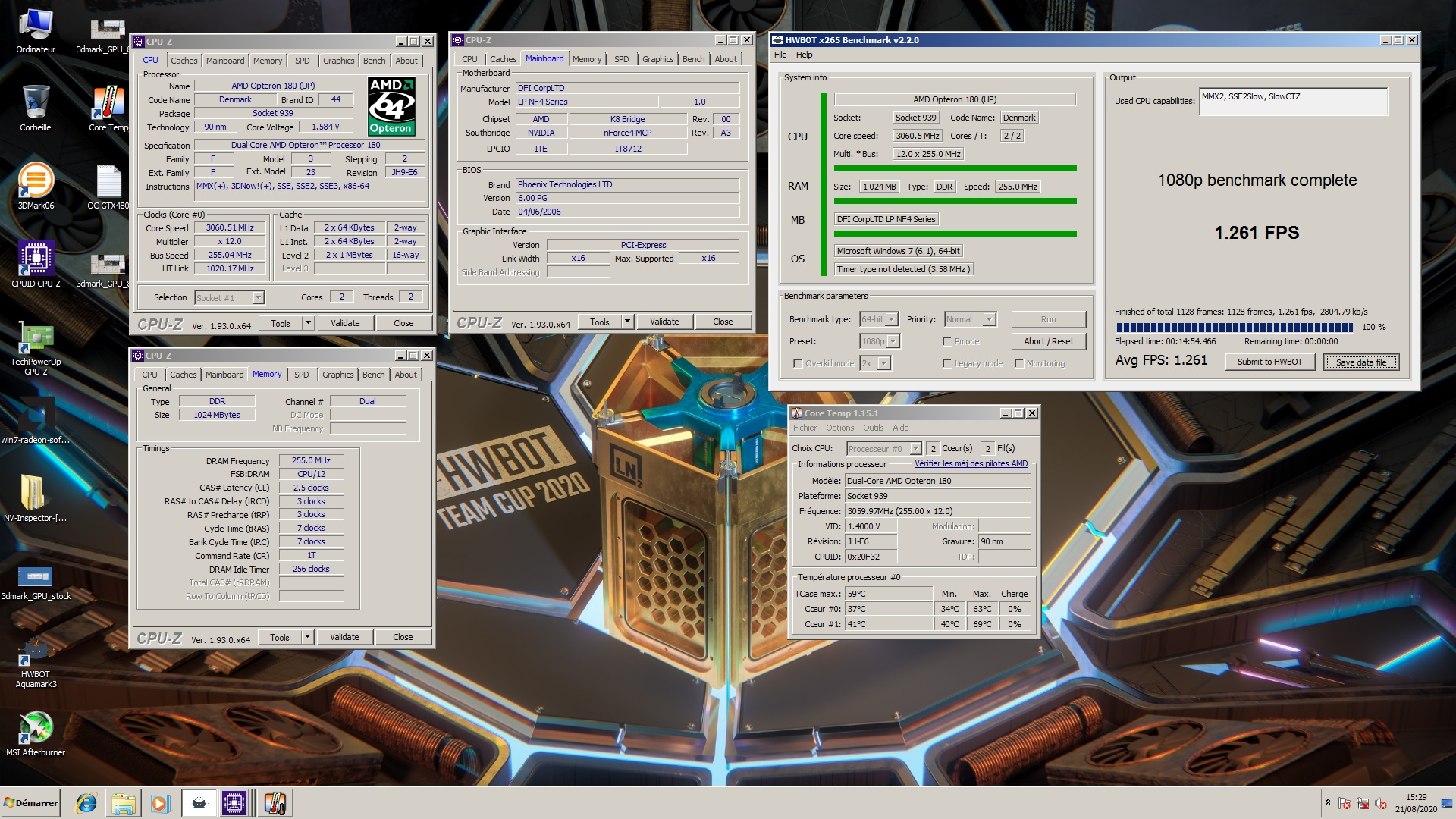This screenshot has height=819, width=1456.
Task: Click the green CPU status bar
Action: tap(955, 168)
